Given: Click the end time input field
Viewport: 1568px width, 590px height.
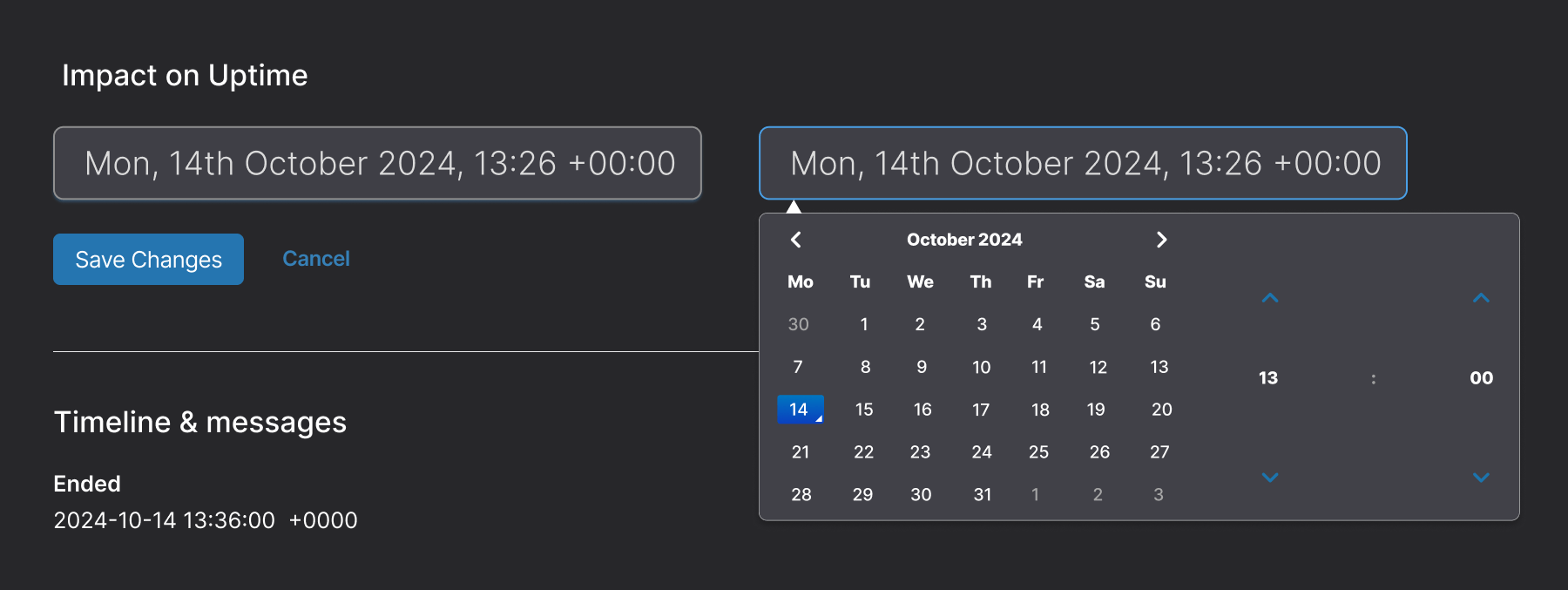Looking at the screenshot, I should point(1083,163).
